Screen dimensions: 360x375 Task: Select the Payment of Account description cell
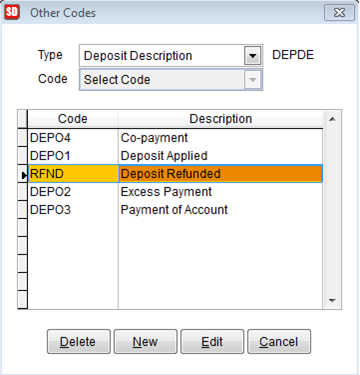[x=221, y=210]
